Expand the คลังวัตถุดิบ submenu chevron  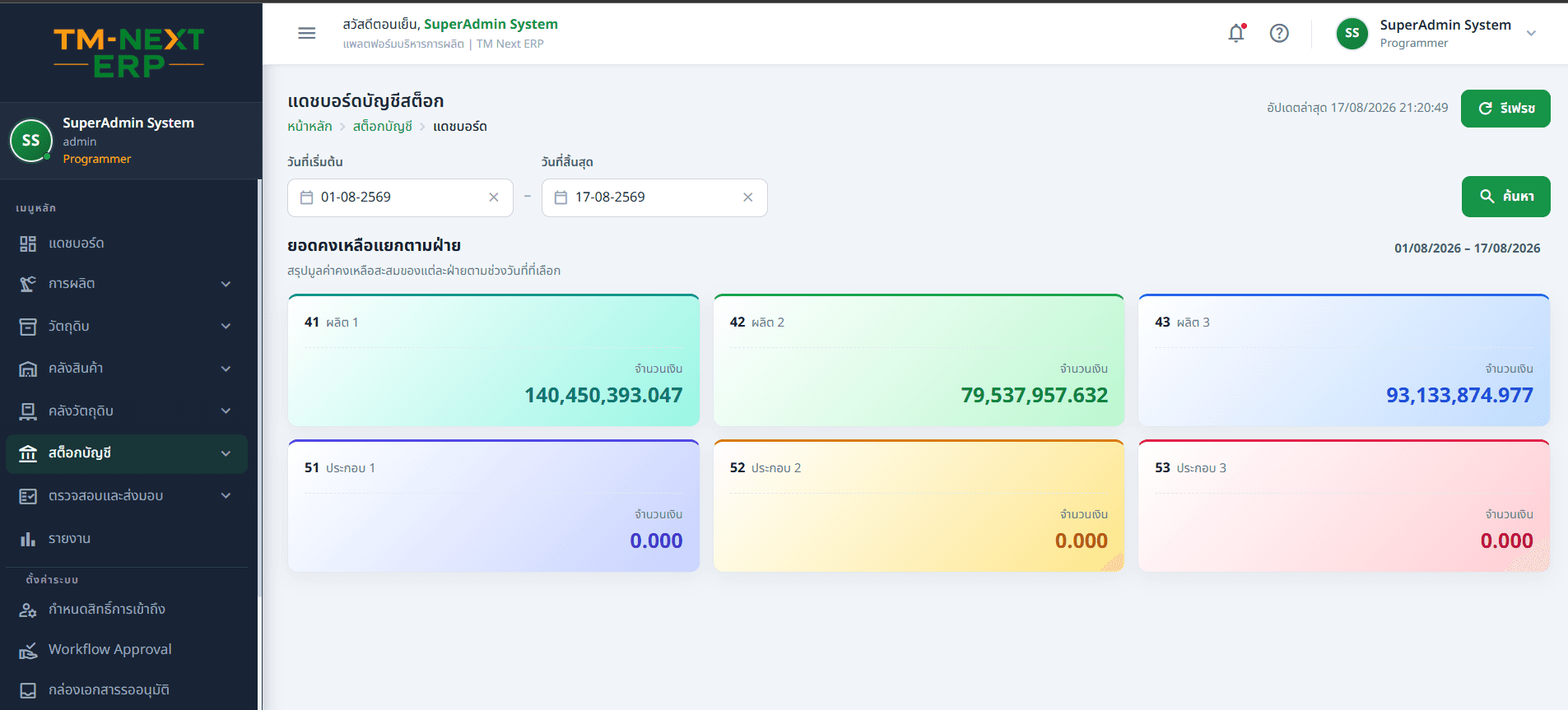coord(226,411)
